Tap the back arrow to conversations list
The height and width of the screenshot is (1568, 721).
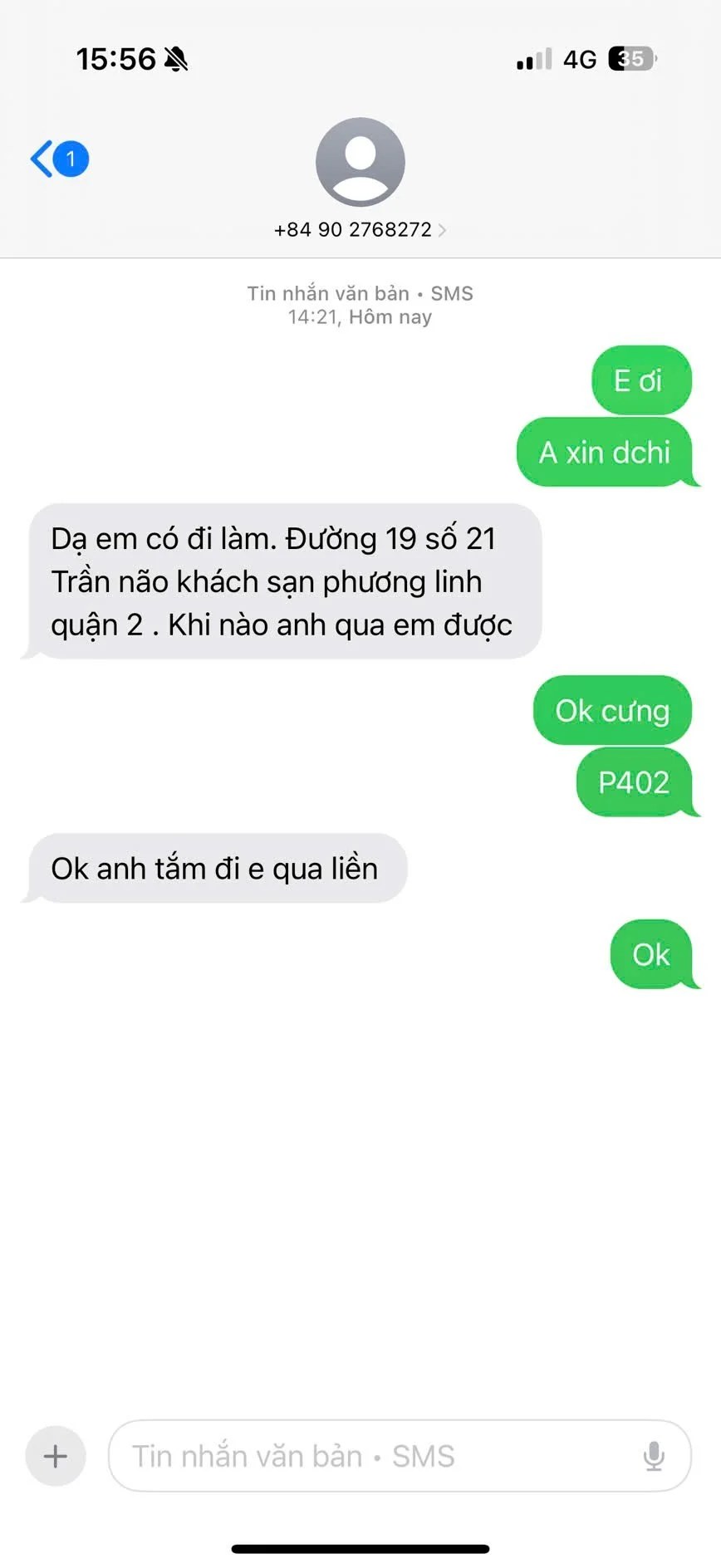(x=41, y=159)
